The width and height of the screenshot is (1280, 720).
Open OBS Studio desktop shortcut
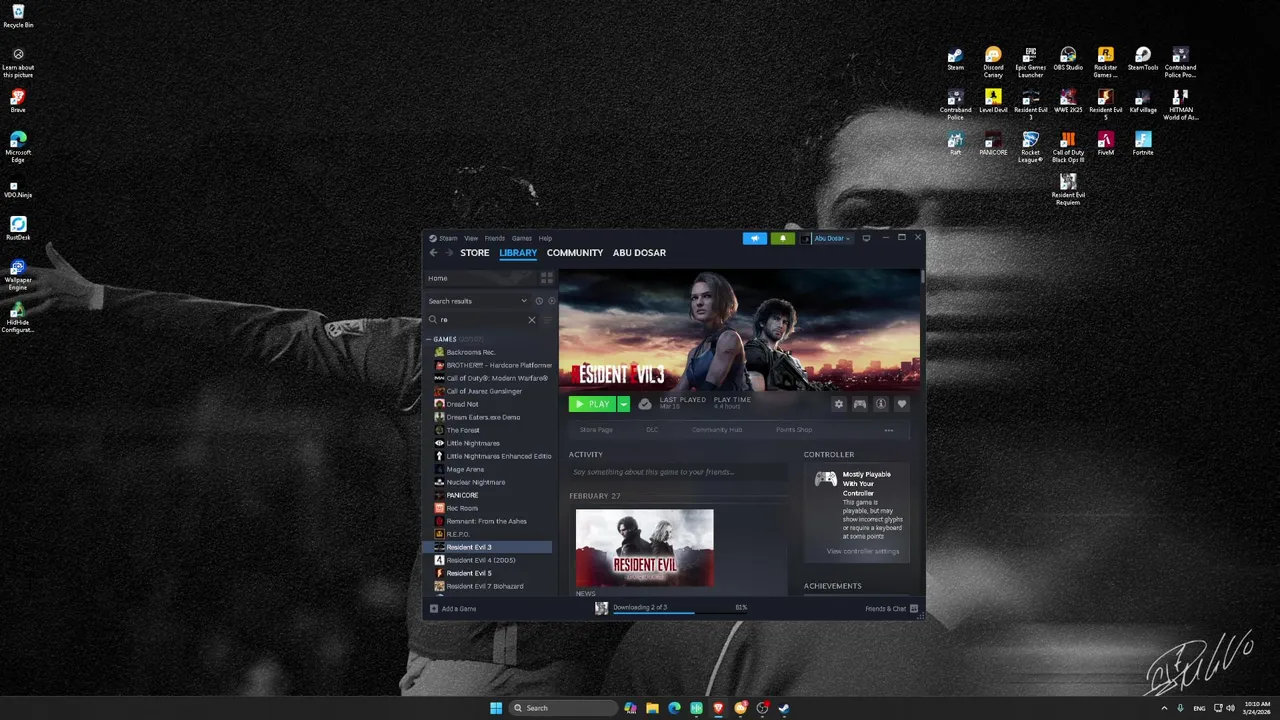tap(1068, 58)
